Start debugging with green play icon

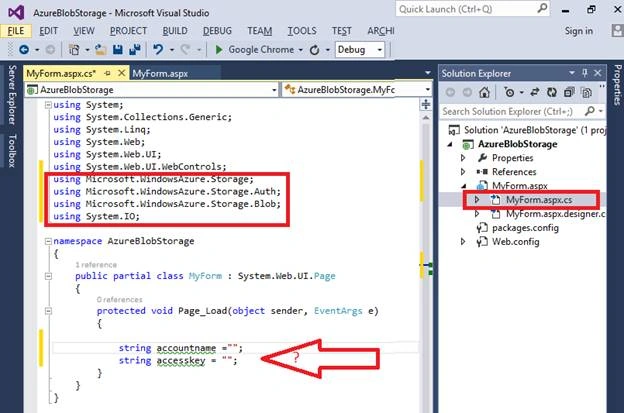pyautogui.click(x=218, y=50)
